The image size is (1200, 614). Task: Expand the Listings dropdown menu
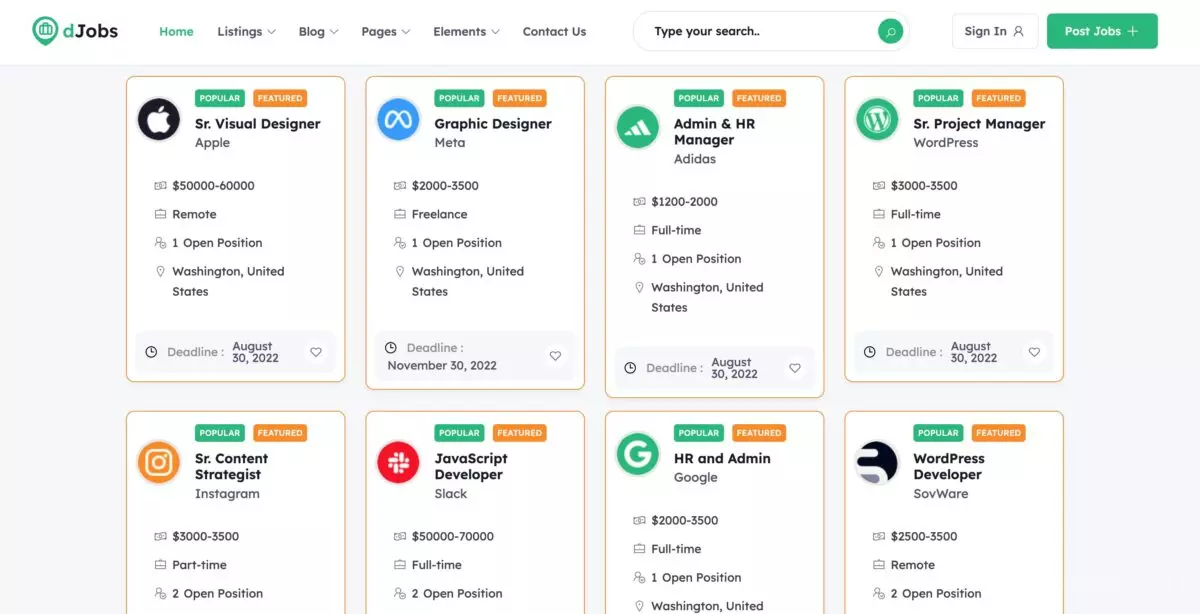246,31
